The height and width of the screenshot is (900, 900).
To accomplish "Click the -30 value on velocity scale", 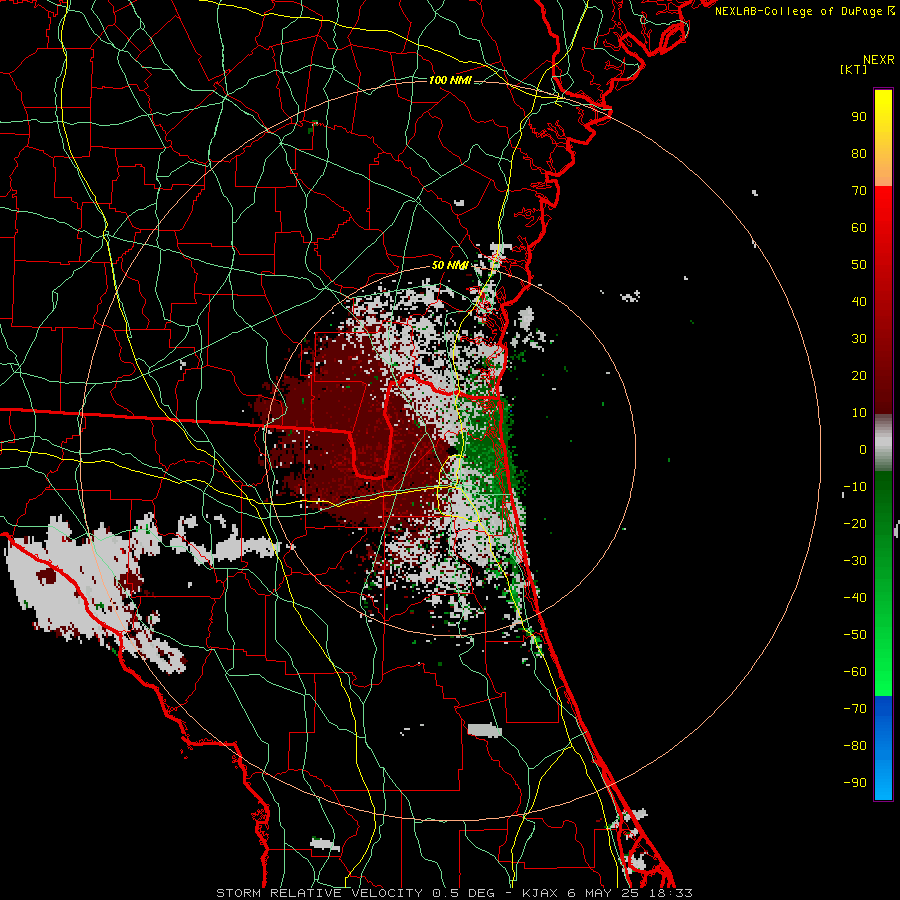I will pyautogui.click(x=855, y=561).
